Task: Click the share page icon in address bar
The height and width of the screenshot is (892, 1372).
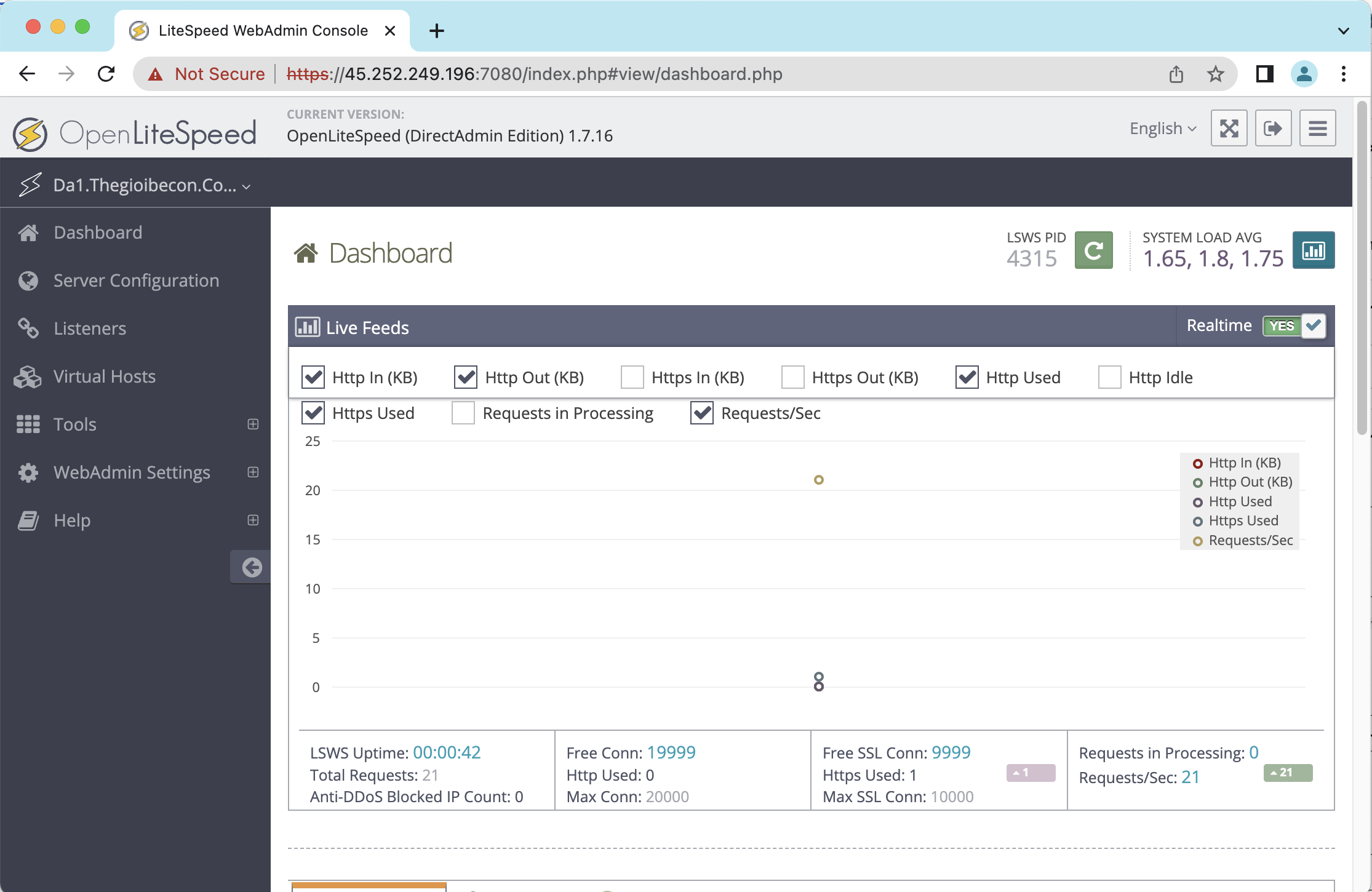Action: click(x=1176, y=74)
